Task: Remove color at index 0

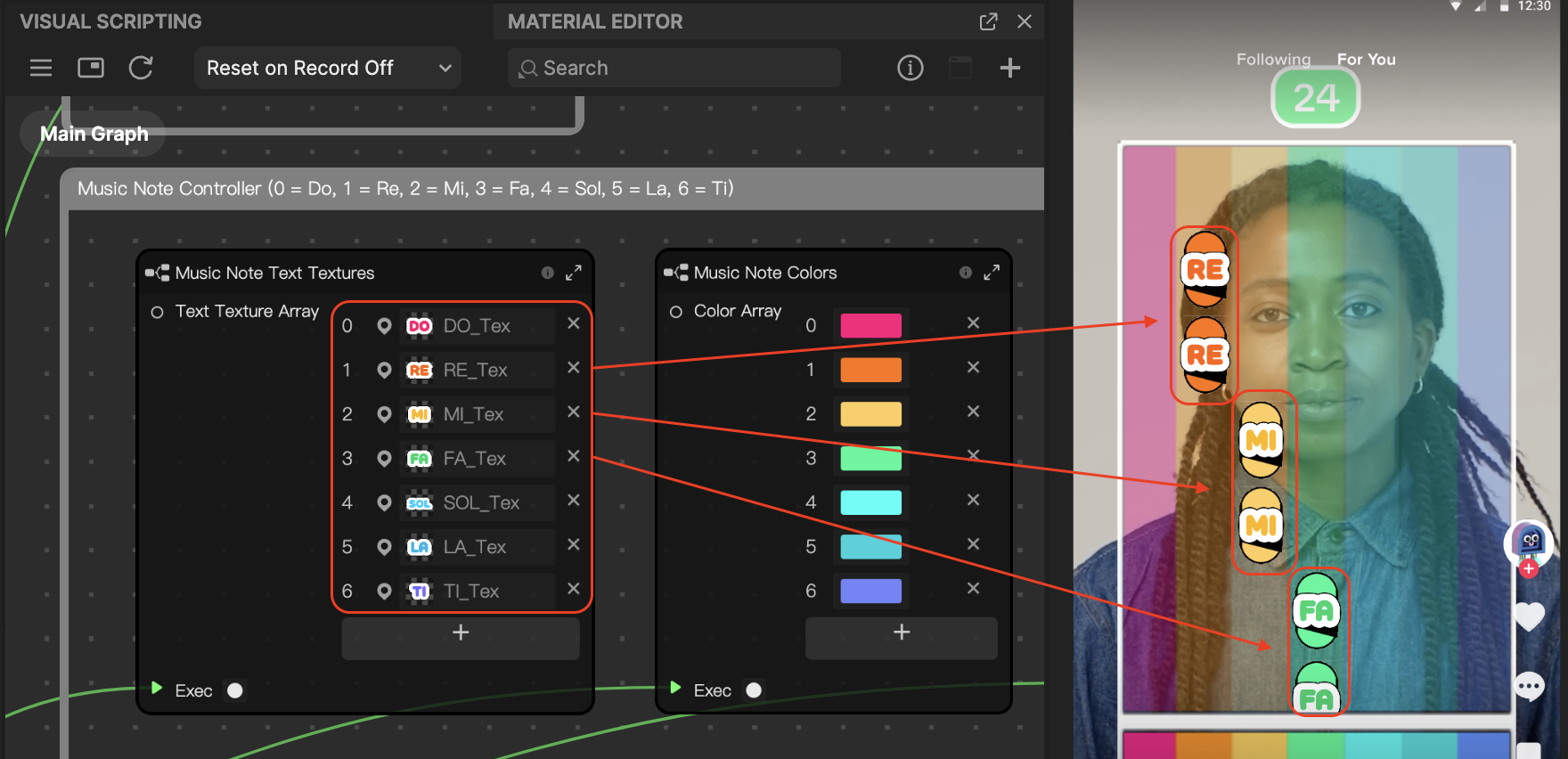Action: 974,322
